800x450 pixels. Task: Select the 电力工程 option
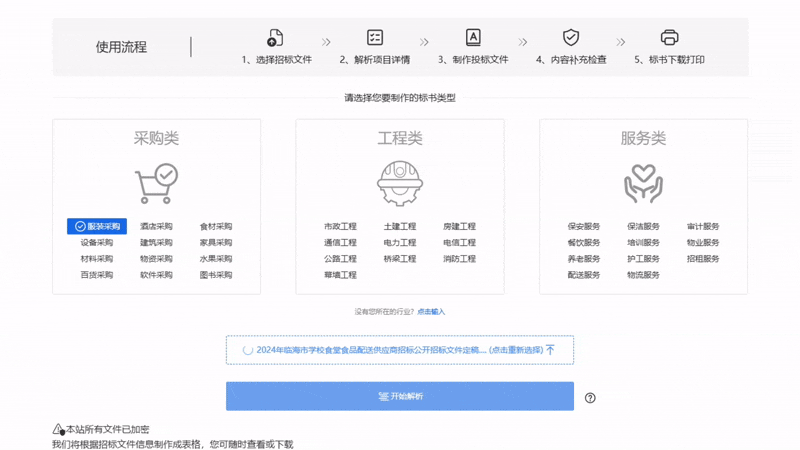[400, 243]
